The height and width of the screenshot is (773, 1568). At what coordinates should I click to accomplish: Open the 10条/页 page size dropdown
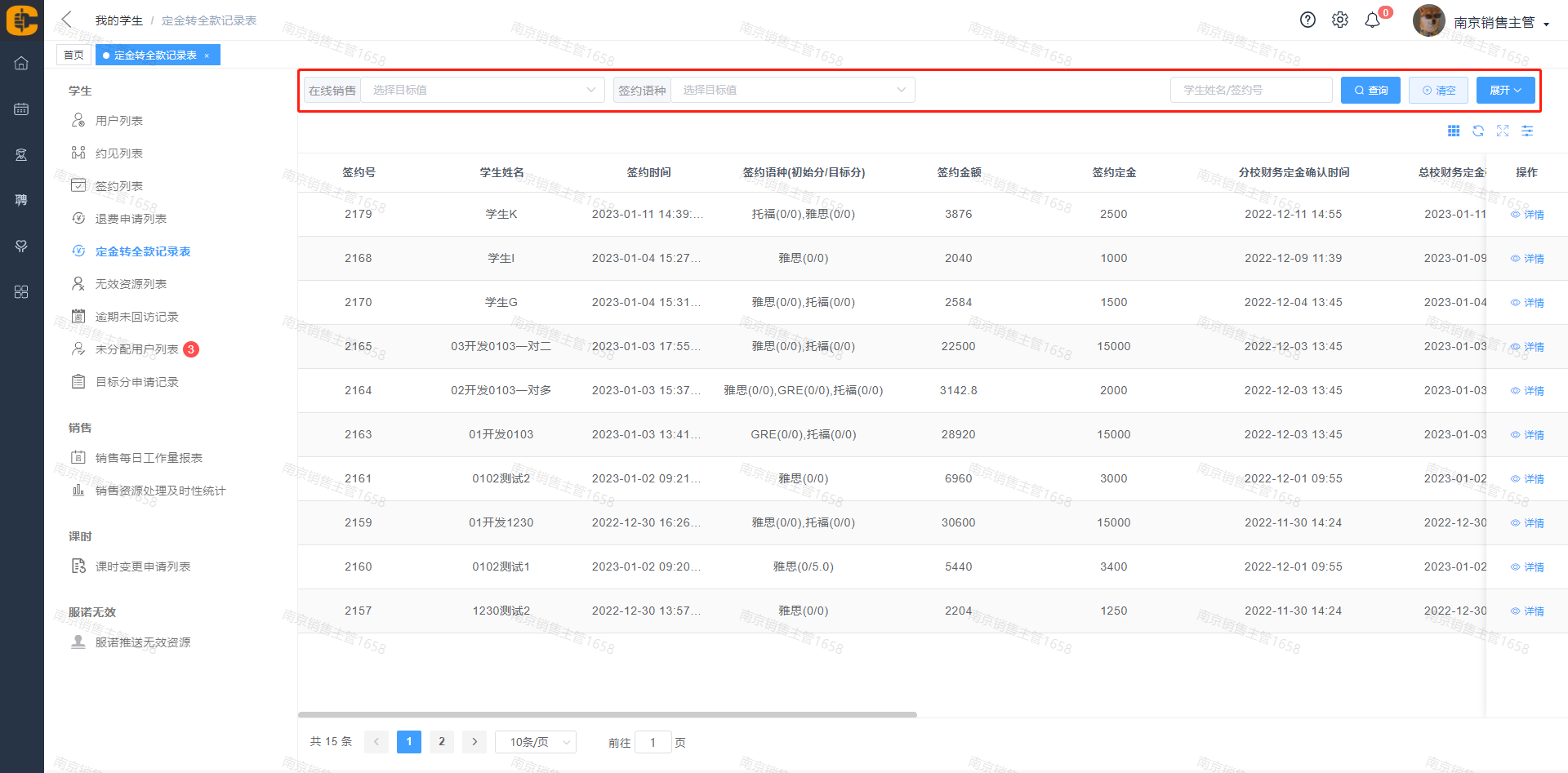pos(536,742)
